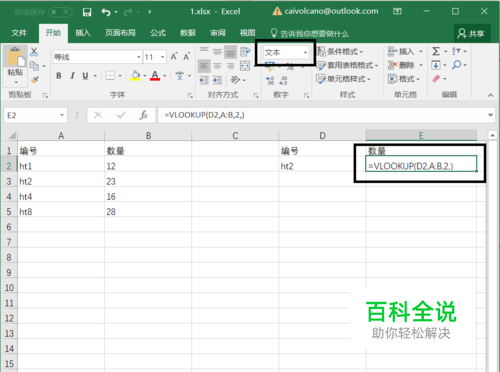The width and height of the screenshot is (500, 372).
Task: Click the Decrease Font Size icon
Action: [x=186, y=57]
